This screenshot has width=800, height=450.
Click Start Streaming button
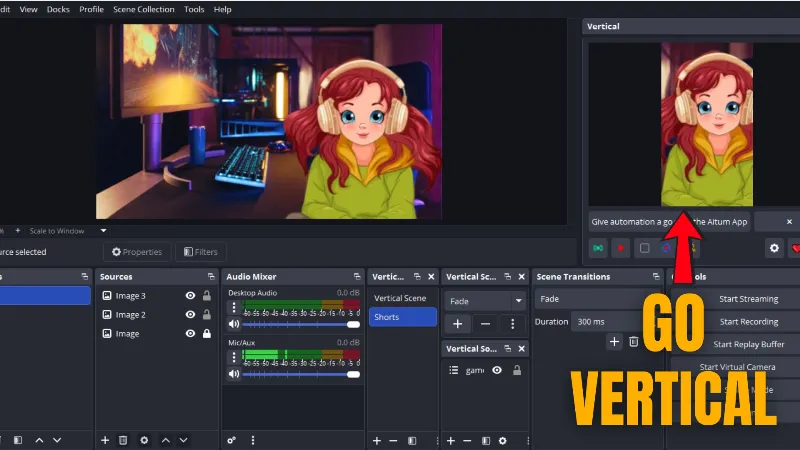pyautogui.click(x=748, y=298)
